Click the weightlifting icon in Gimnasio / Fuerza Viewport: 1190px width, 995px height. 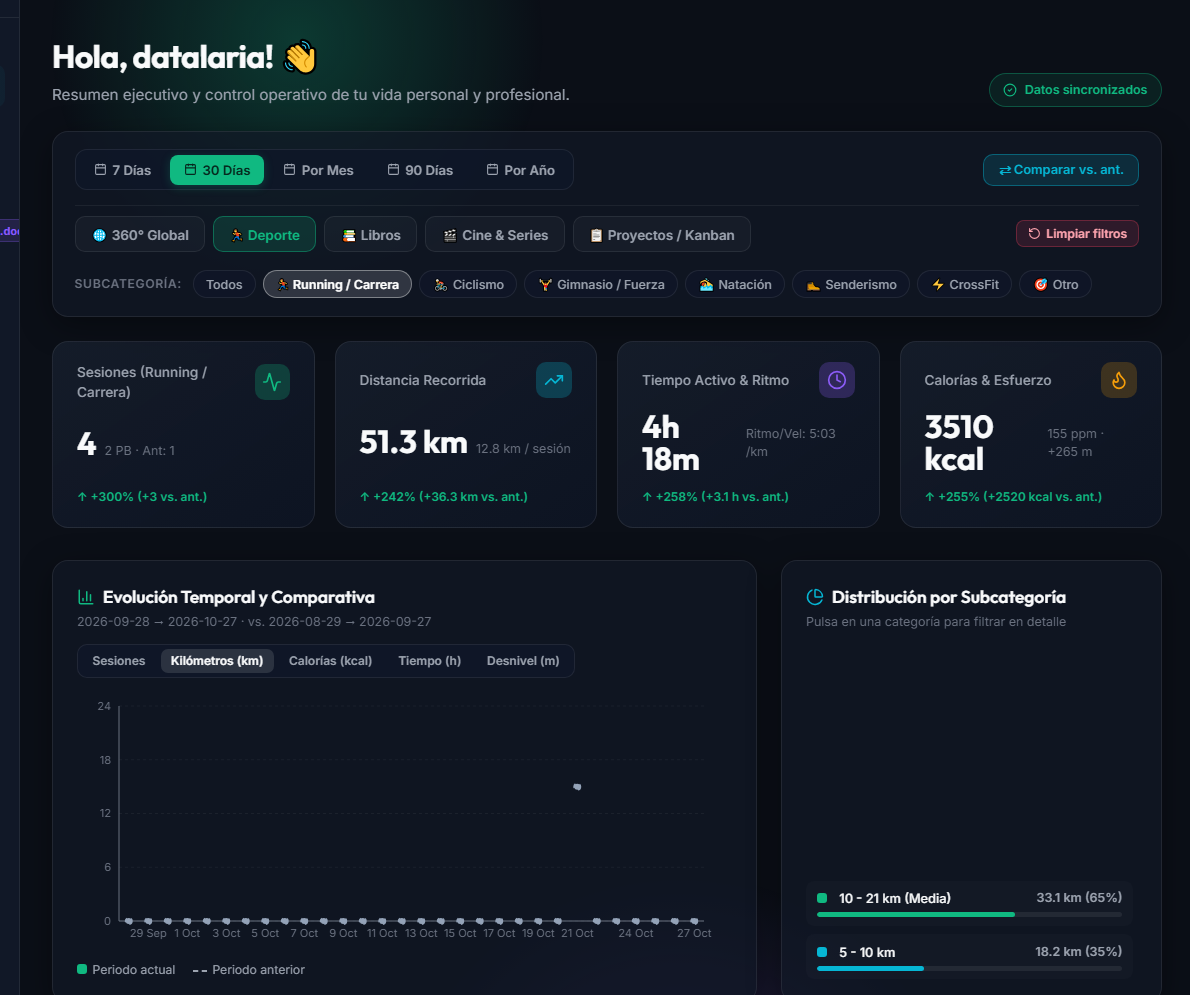pos(546,285)
